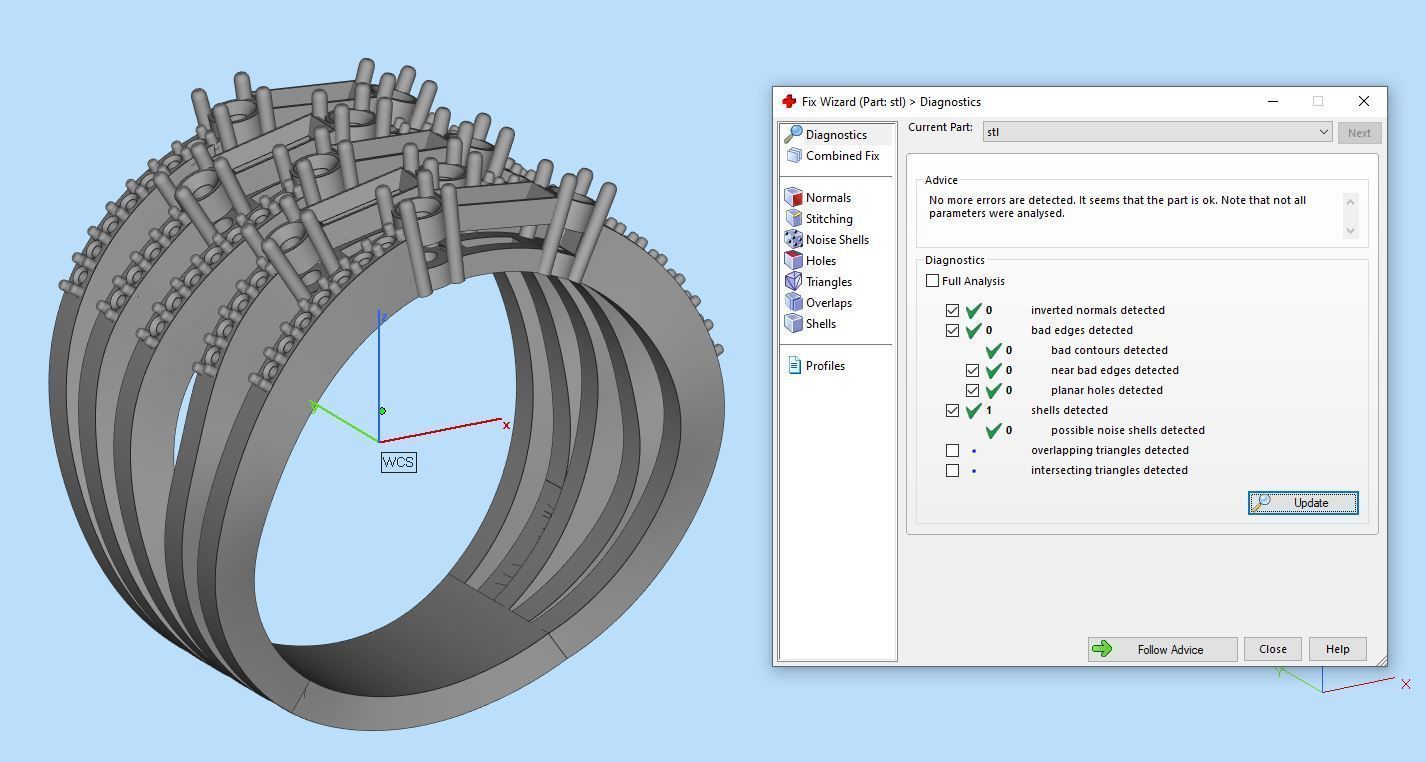Go to the Normals page
Screen dimensions: 1426x762
(828, 198)
